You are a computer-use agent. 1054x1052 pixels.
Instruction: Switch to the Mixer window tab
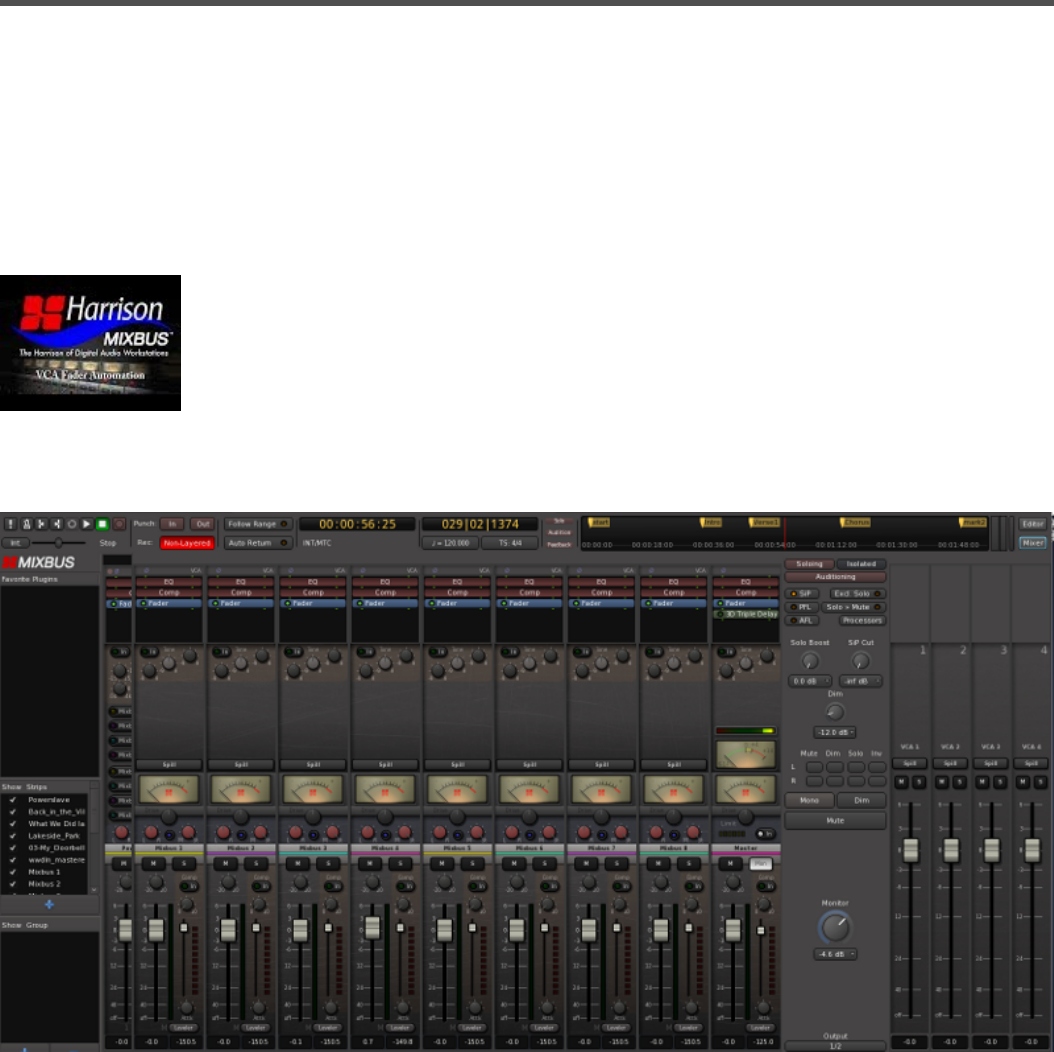point(1032,542)
